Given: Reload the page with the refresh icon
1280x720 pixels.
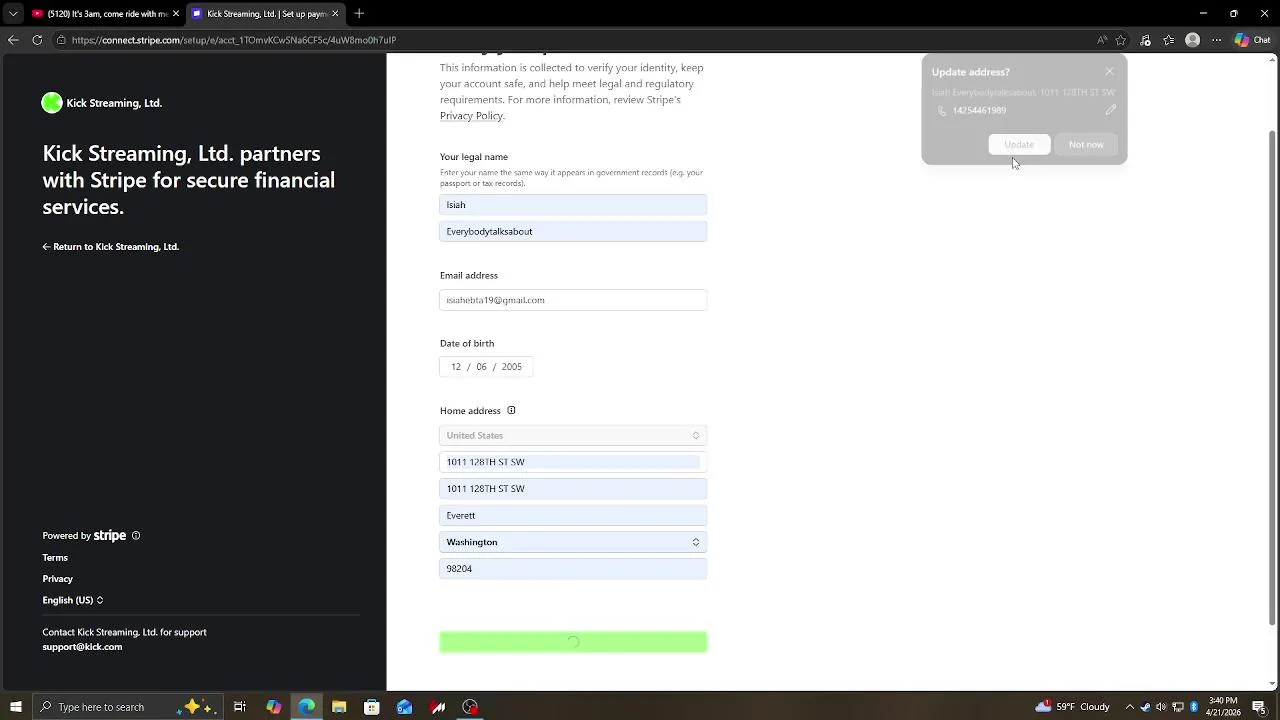Looking at the screenshot, I should pos(37,40).
